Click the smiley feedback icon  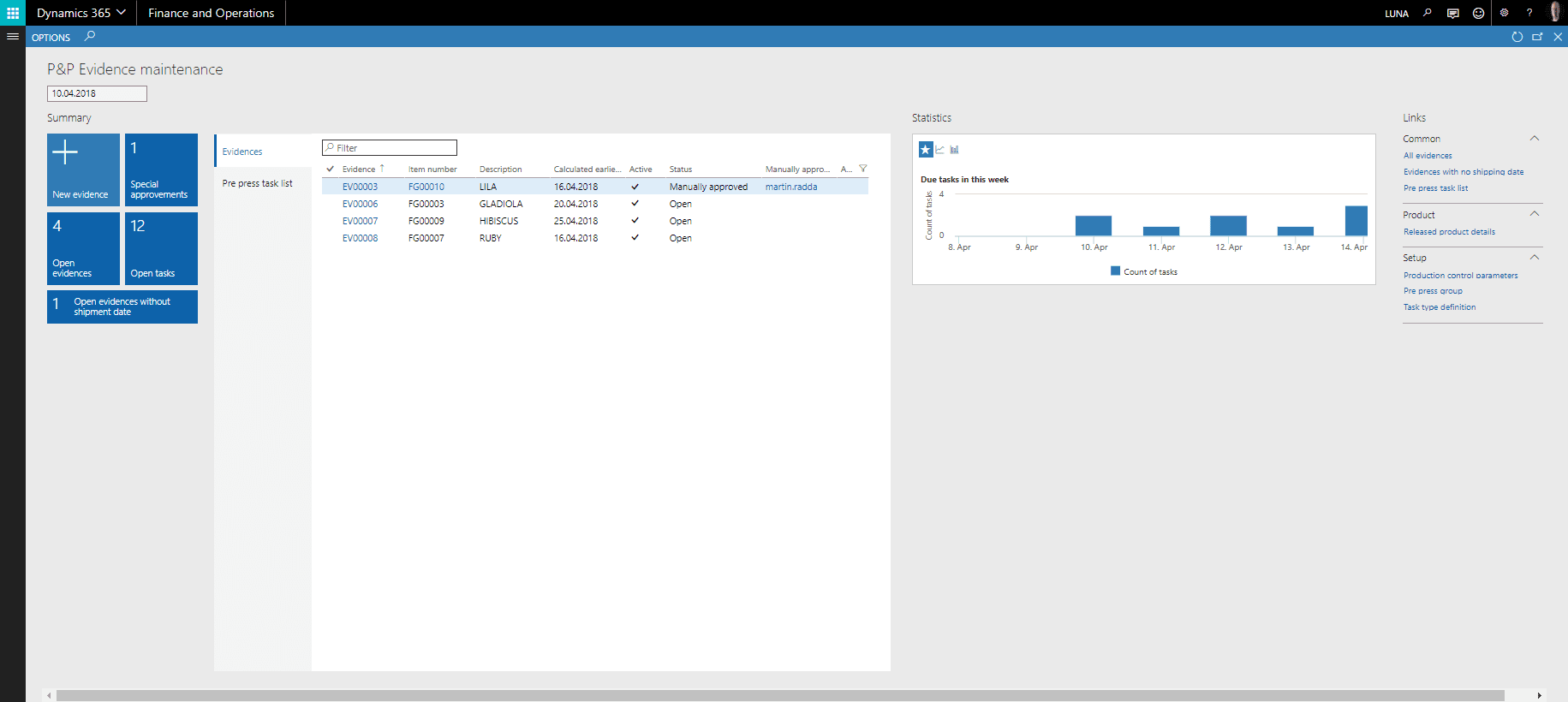tap(1478, 13)
